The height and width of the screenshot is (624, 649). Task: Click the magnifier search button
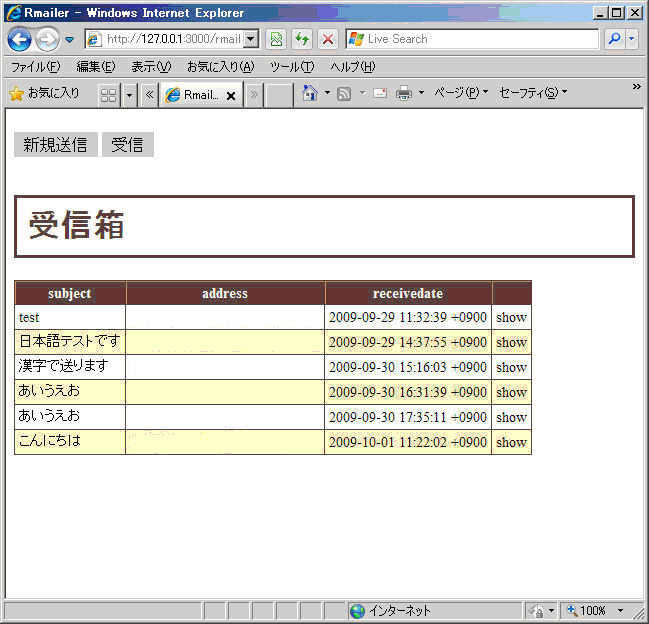[615, 39]
